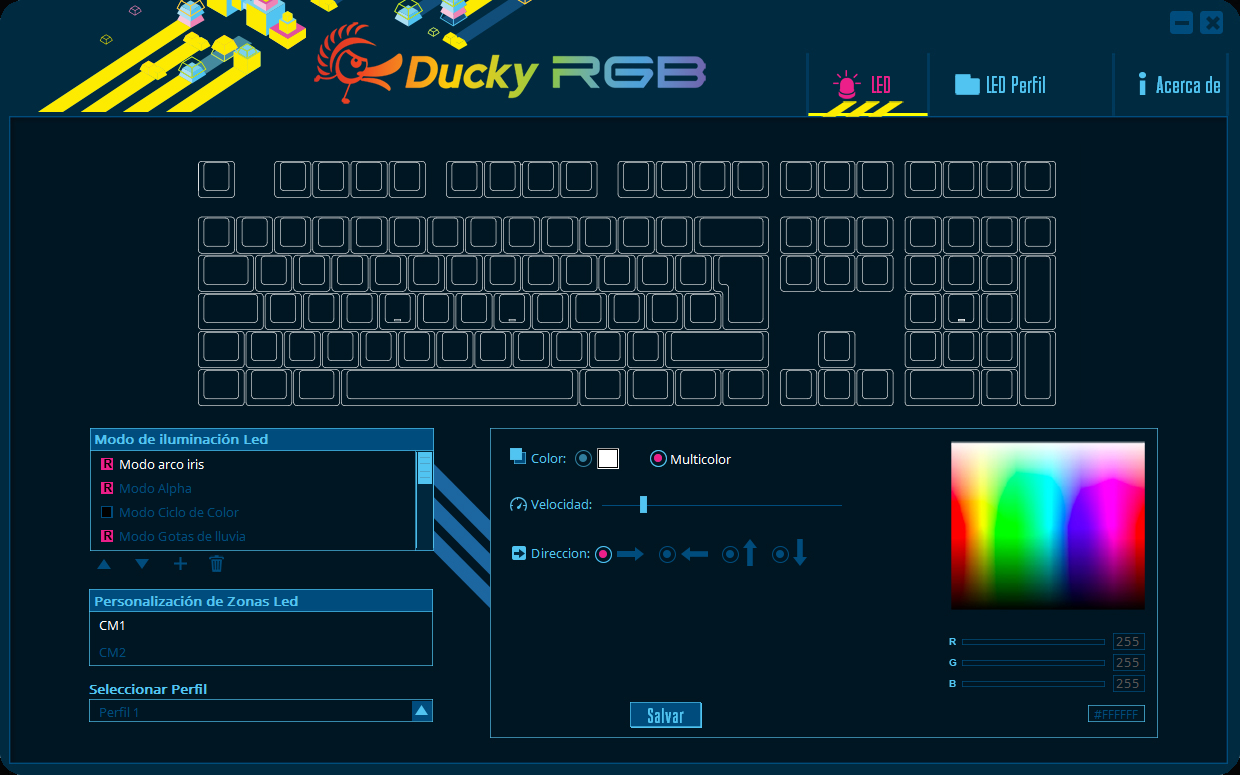Click the black square beside Modo Ciclo de Color

pos(107,512)
